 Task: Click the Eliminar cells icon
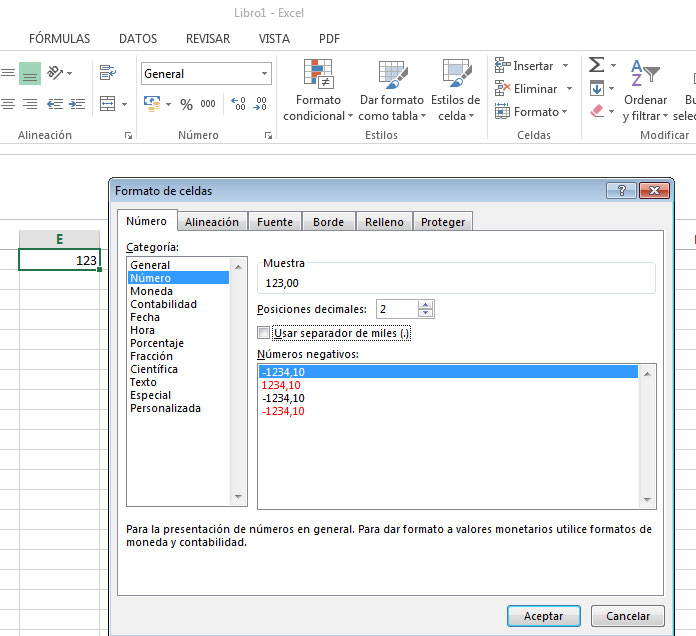click(502, 88)
